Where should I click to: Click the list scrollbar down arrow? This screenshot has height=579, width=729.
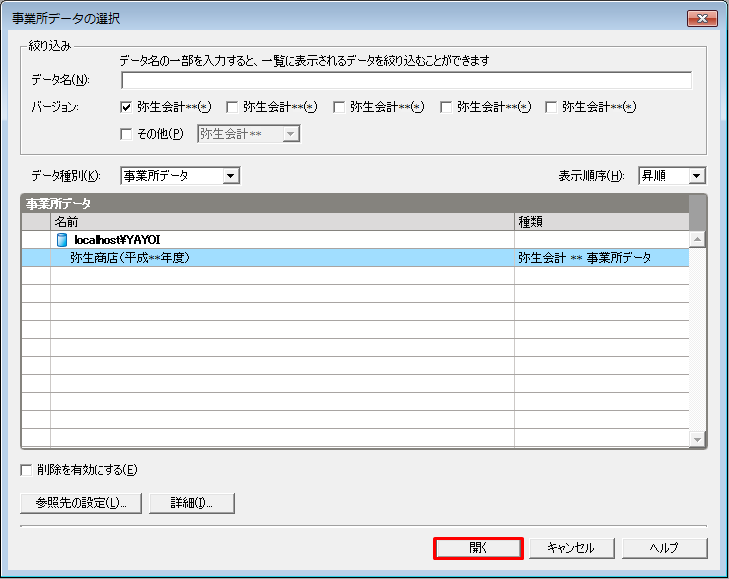pos(697,439)
